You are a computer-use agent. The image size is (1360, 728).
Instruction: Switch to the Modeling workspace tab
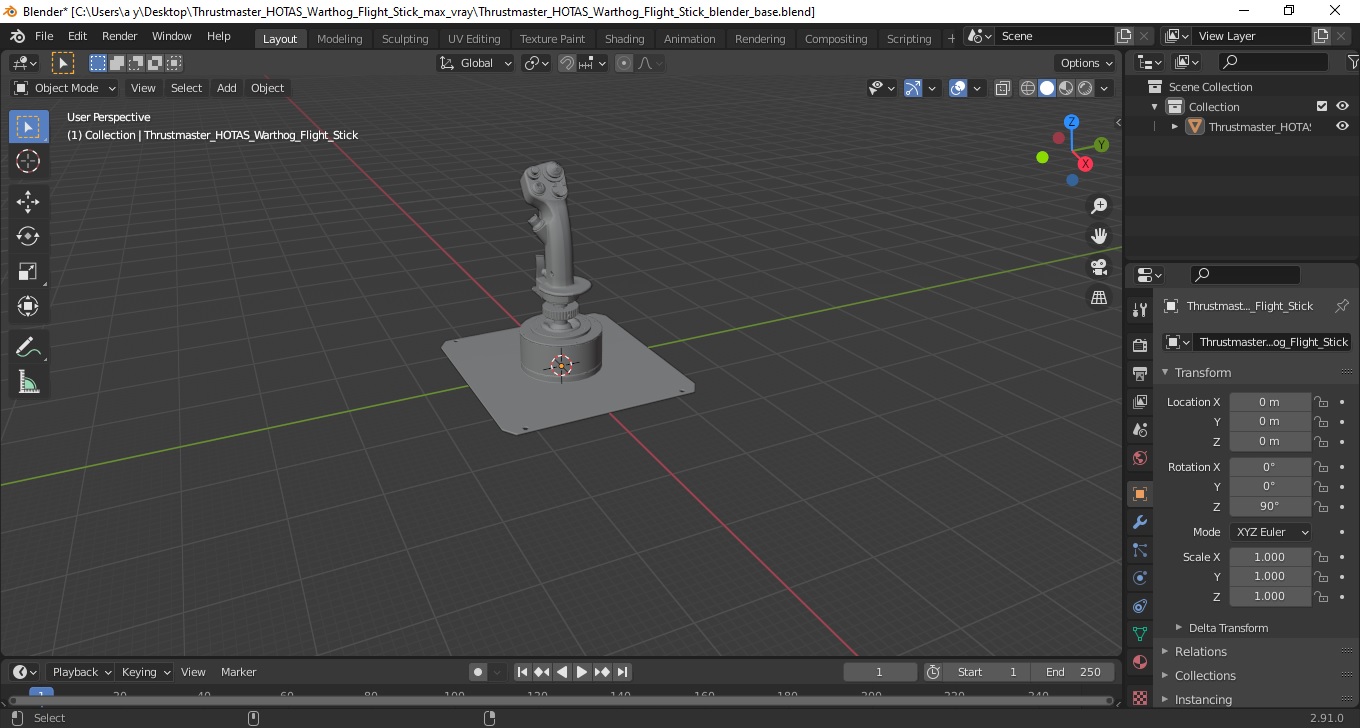tap(339, 39)
